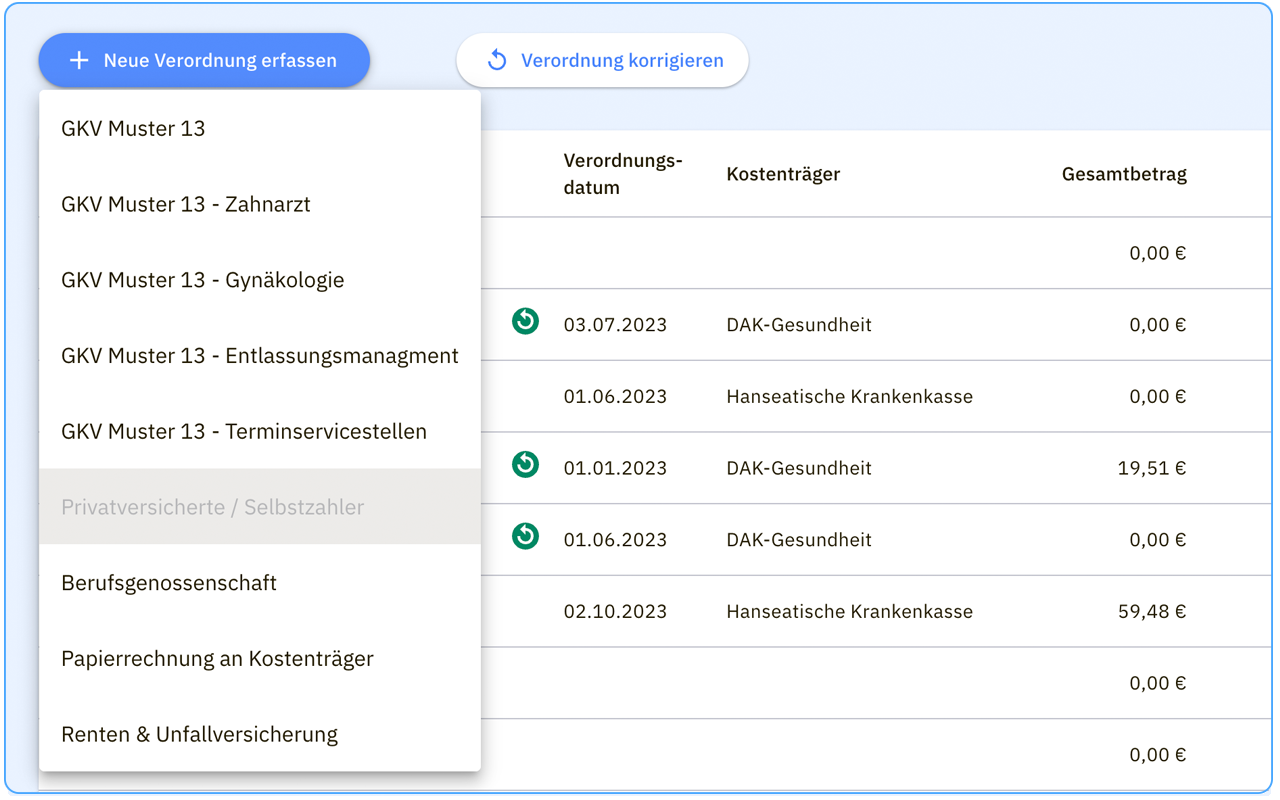1280x800 pixels.
Task: Select GKV Muster 13 from the dropdown
Action: [133, 128]
